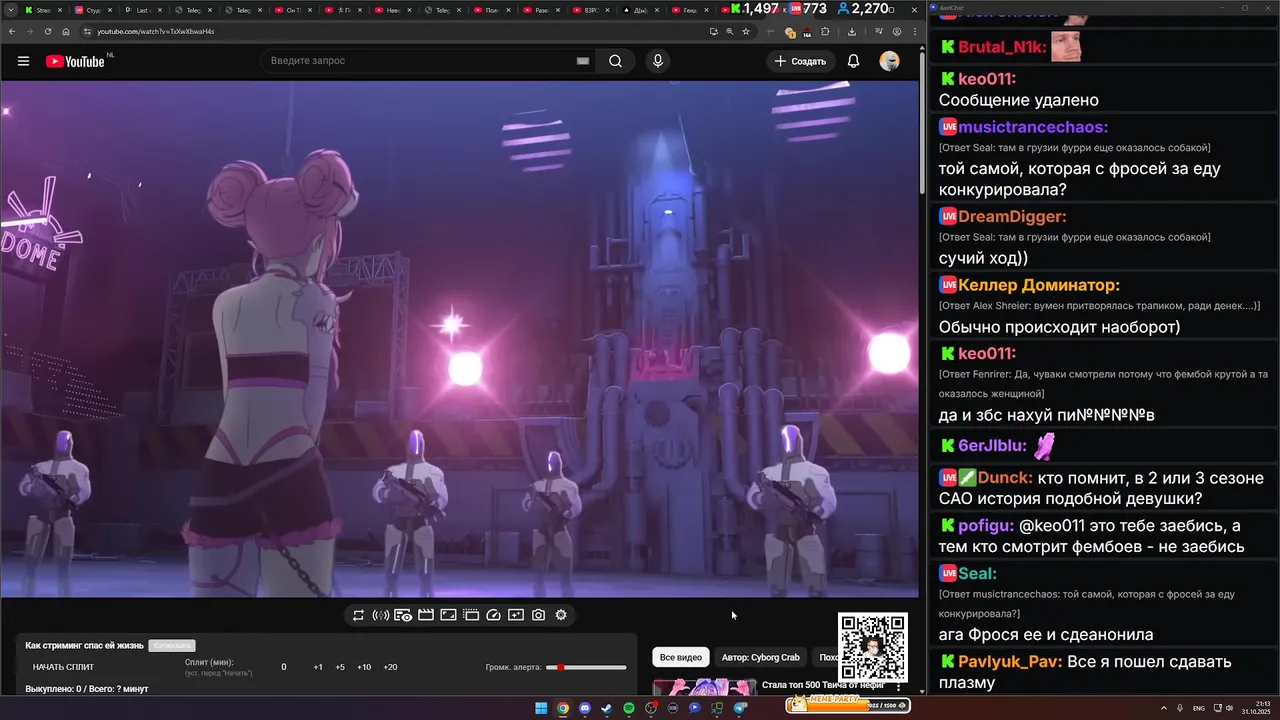Click the card-with-eye icon in player toolbar
Viewport: 1280px width, 720px height.
[403, 615]
